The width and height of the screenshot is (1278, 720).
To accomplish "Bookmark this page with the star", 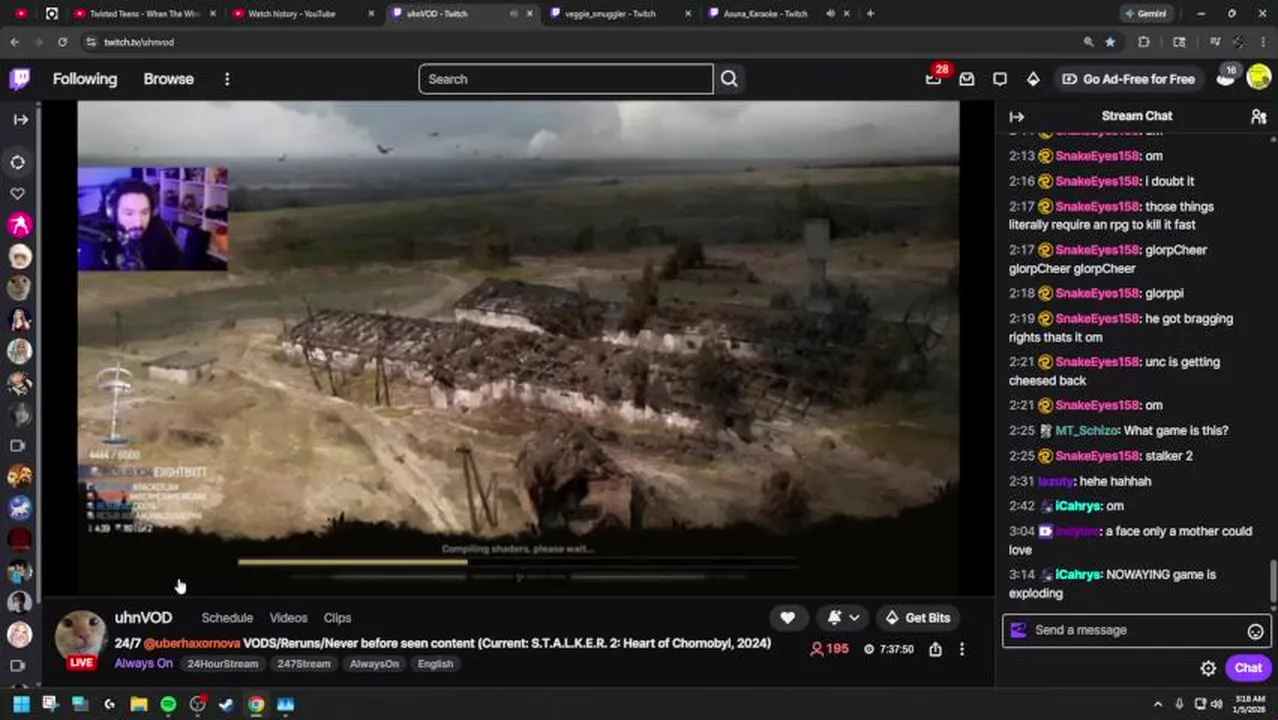I will (1110, 42).
